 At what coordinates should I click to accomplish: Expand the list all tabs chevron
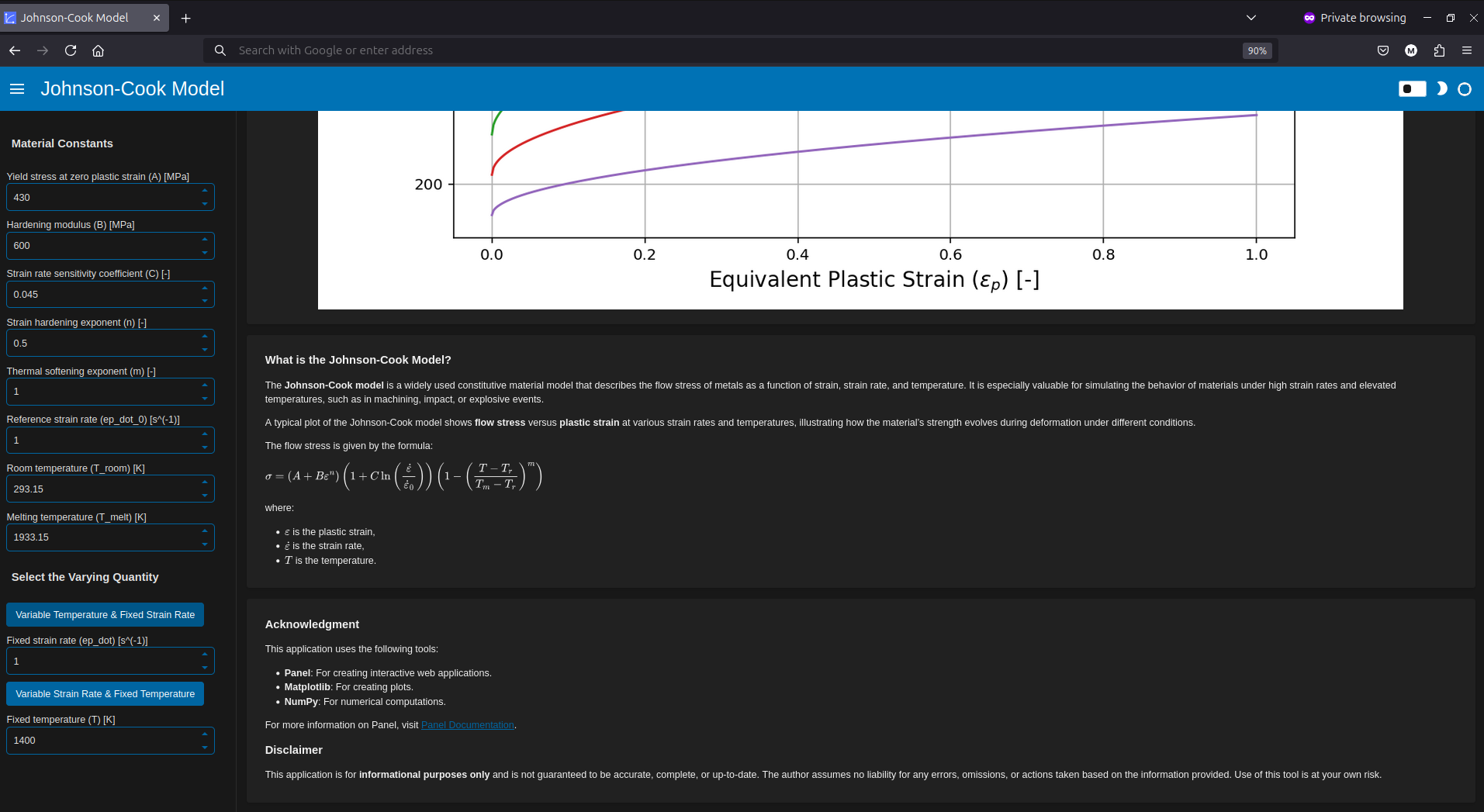click(x=1251, y=18)
